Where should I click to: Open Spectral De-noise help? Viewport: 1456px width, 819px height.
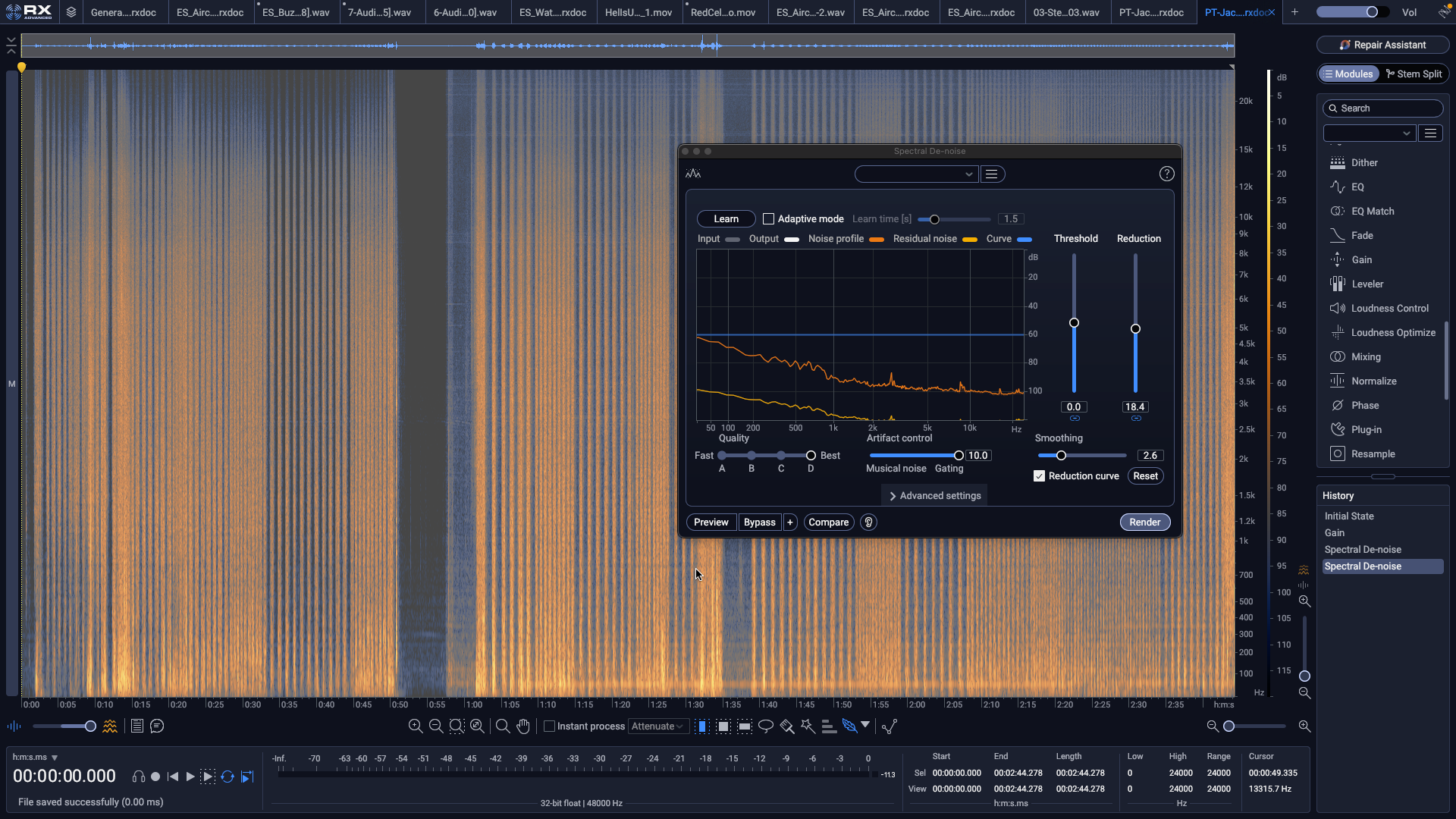coord(1166,174)
